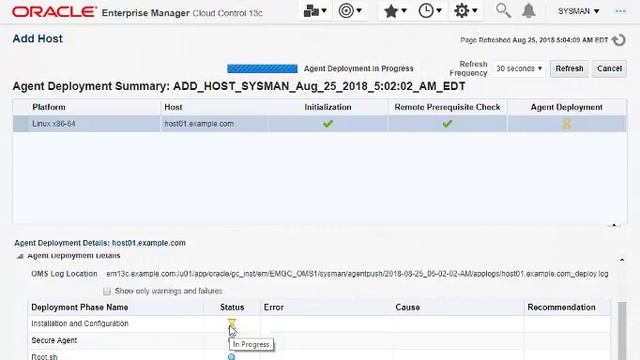640x360 pixels.
Task: Toggle Show only warnings and failures
Action: pyautogui.click(x=107, y=291)
